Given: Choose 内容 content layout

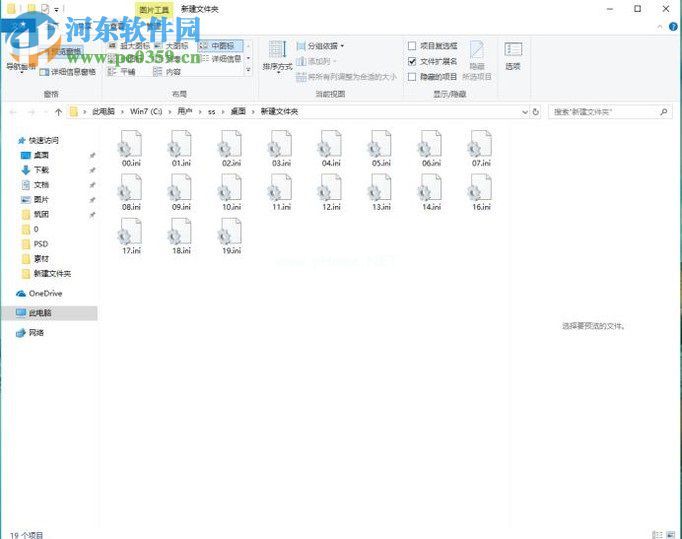Looking at the screenshot, I should 167,72.
